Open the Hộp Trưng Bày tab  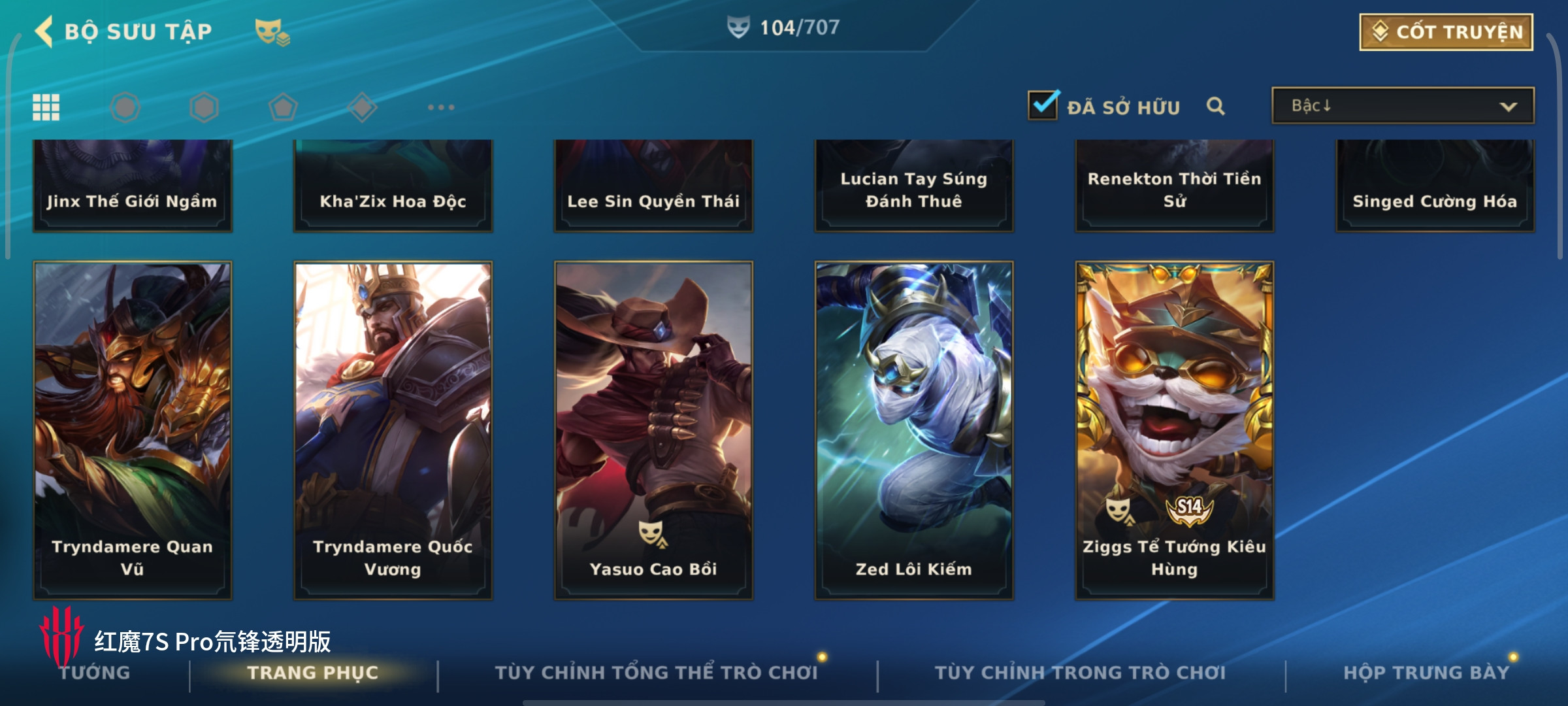pyautogui.click(x=1426, y=672)
